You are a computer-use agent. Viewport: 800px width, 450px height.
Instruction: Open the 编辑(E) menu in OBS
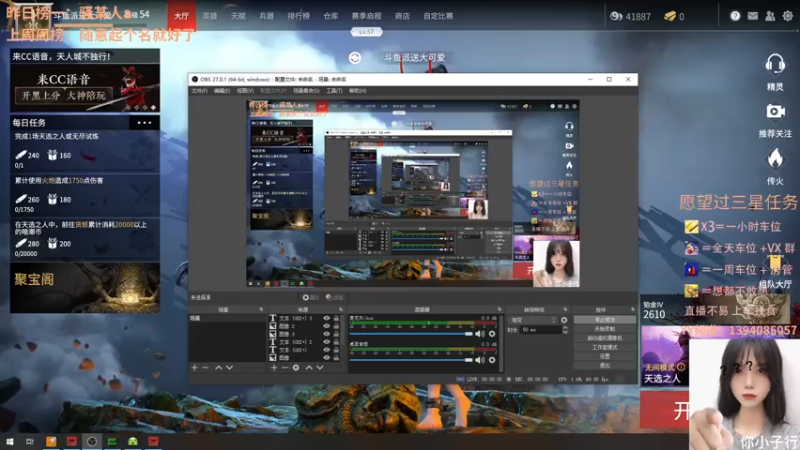pyautogui.click(x=221, y=91)
